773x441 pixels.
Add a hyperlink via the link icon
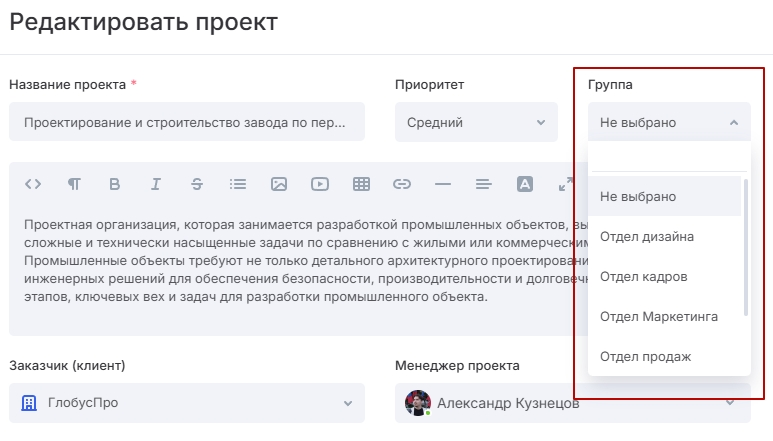pyautogui.click(x=402, y=184)
